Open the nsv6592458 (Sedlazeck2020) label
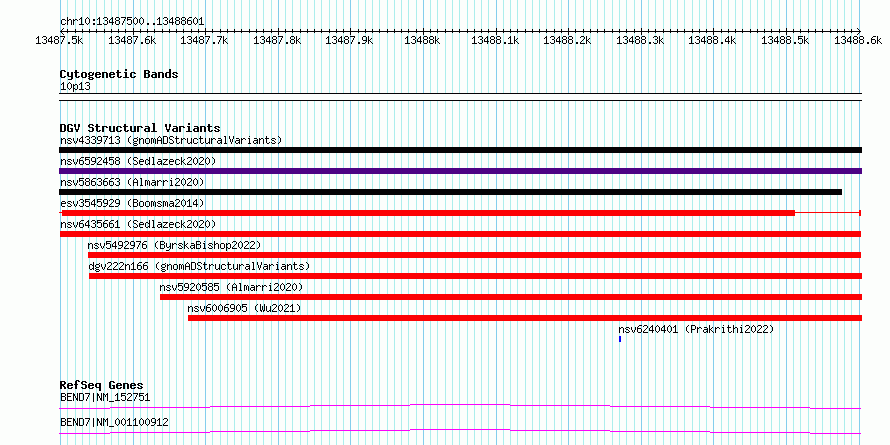This screenshot has height=445, width=890. pos(138,161)
